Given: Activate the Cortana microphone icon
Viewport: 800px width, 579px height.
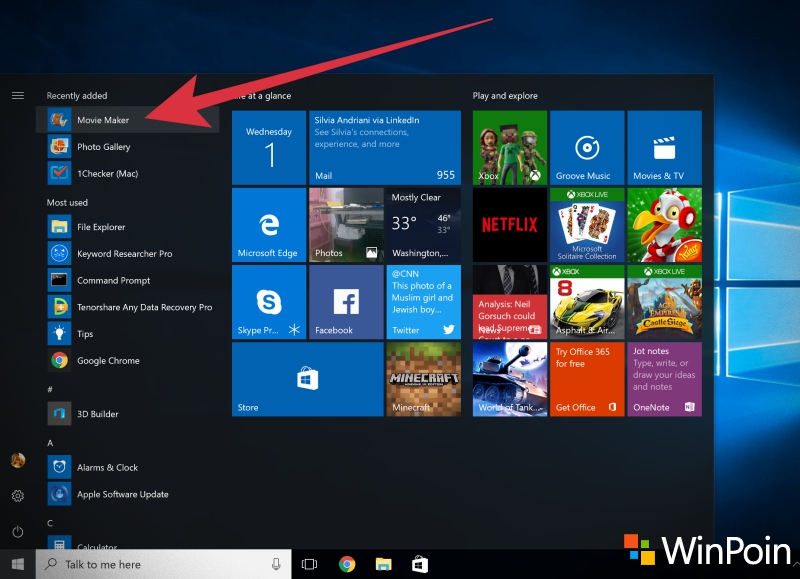Looking at the screenshot, I should click(276, 564).
